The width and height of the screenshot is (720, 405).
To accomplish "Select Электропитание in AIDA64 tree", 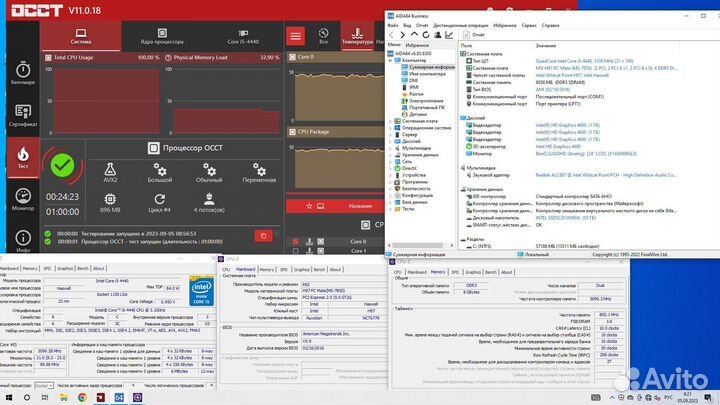I will point(426,101).
